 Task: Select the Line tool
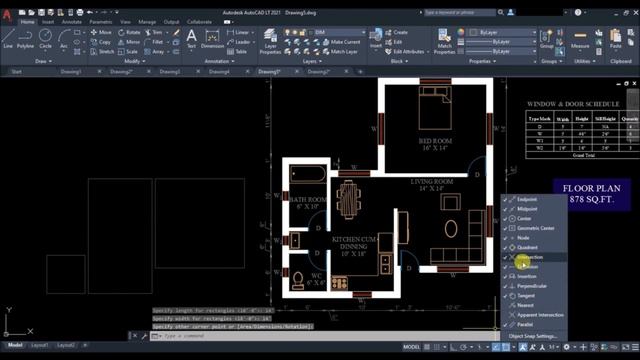click(x=8, y=39)
